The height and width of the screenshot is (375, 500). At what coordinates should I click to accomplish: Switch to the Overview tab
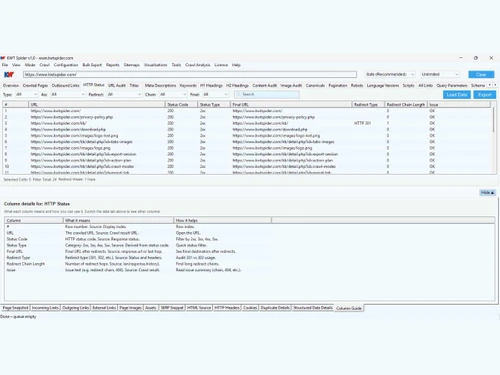coord(11,86)
